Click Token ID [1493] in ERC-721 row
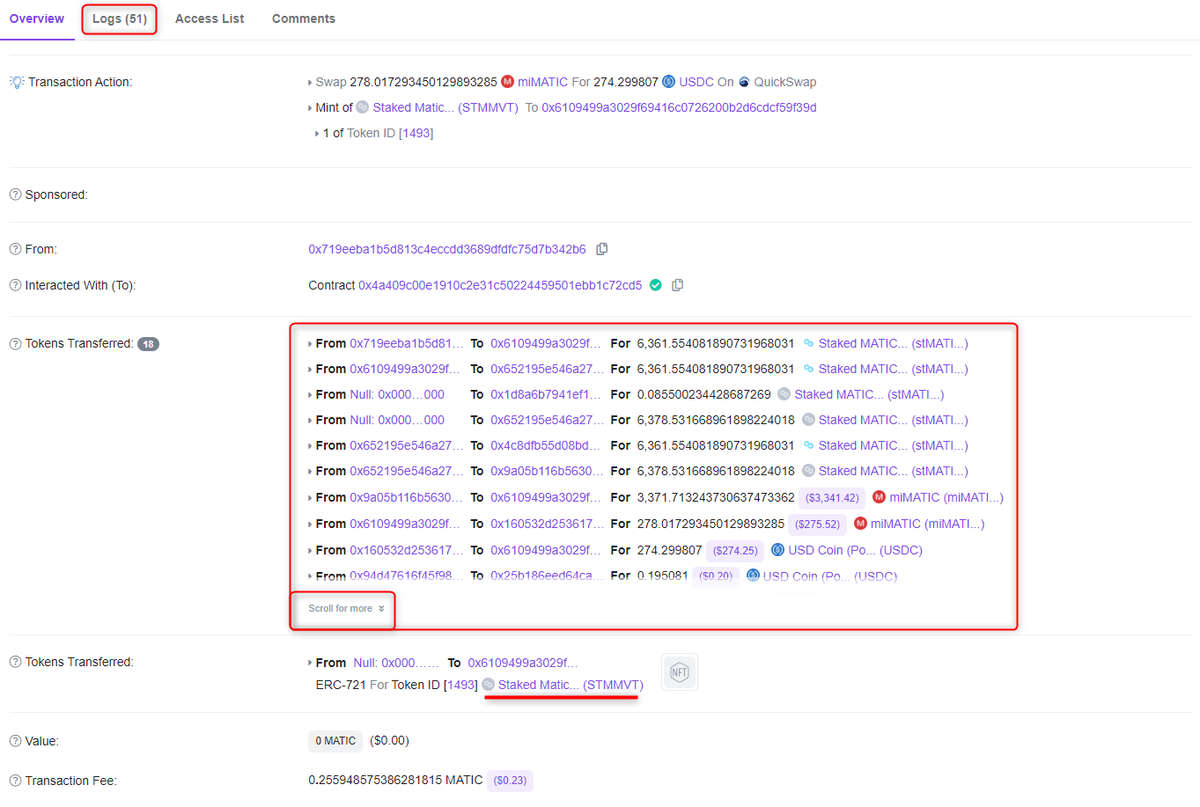The height and width of the screenshot is (807, 1200). tap(461, 685)
